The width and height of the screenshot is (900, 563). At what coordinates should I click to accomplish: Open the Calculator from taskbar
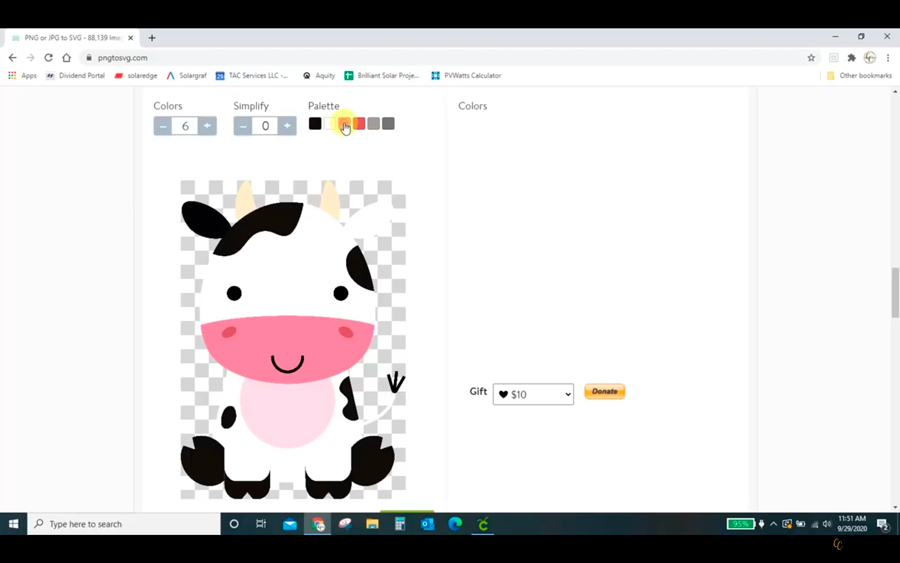point(400,524)
